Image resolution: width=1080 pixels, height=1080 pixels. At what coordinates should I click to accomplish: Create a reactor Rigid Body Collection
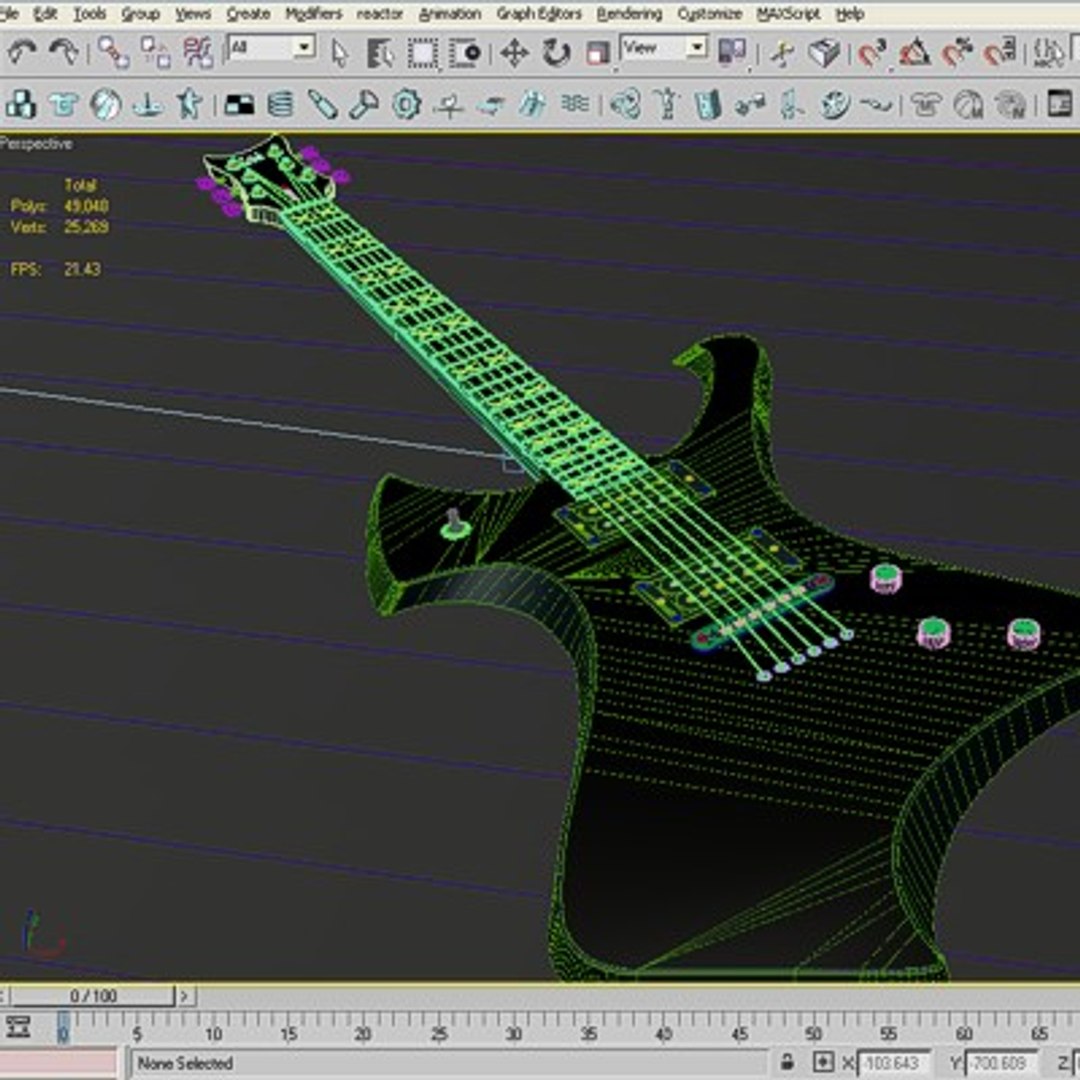pyautogui.click(x=21, y=105)
